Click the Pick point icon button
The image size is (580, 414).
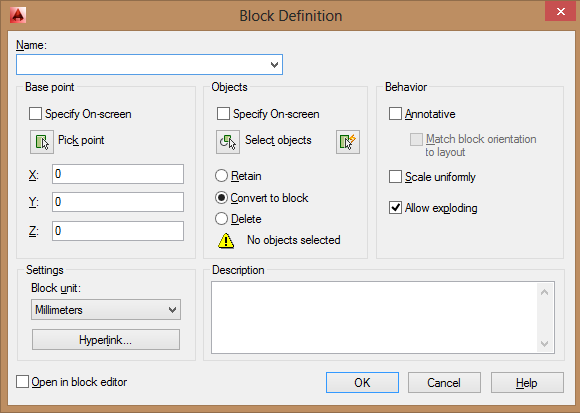tap(42, 142)
